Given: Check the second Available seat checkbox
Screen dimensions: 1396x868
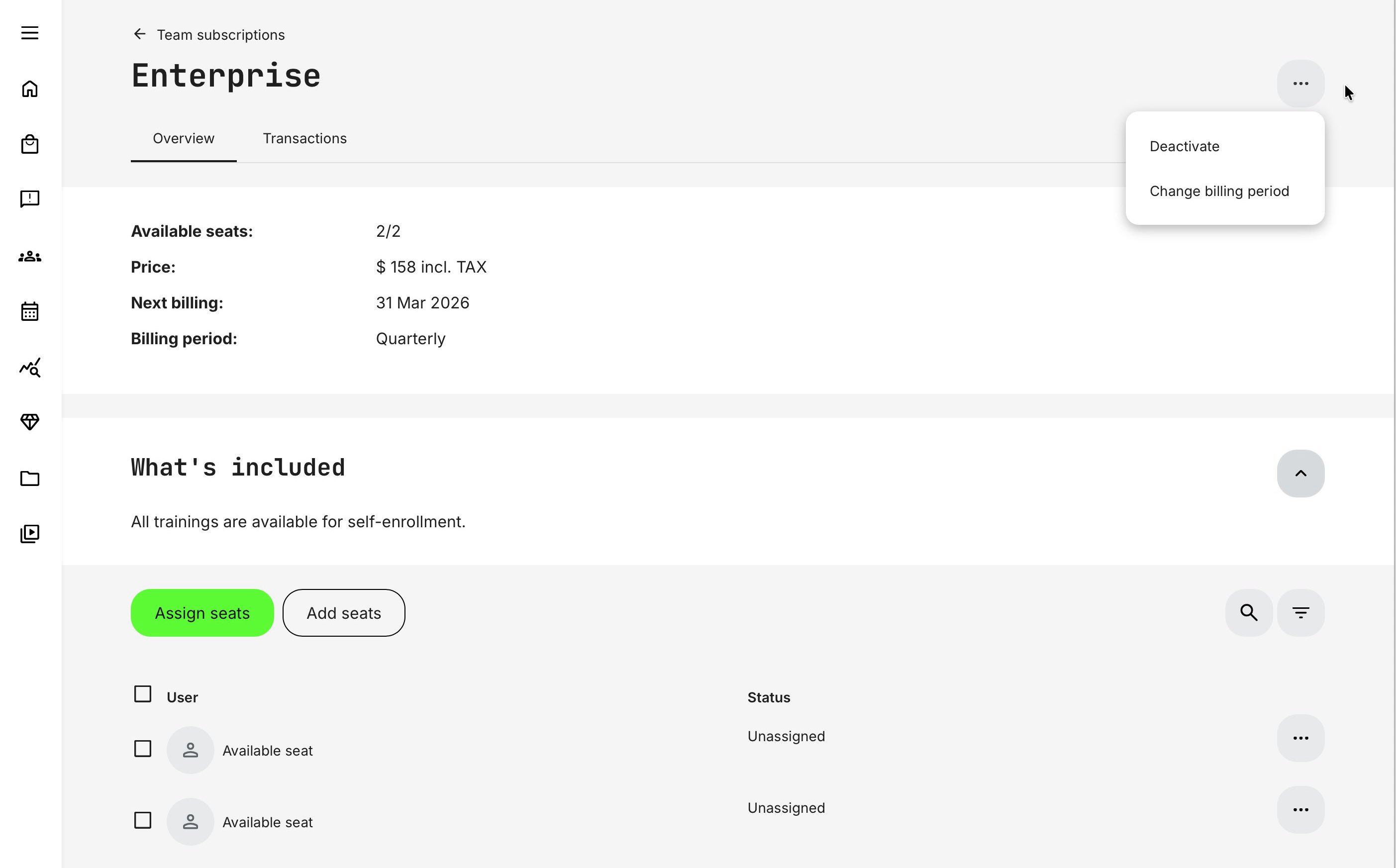Looking at the screenshot, I should [142, 820].
